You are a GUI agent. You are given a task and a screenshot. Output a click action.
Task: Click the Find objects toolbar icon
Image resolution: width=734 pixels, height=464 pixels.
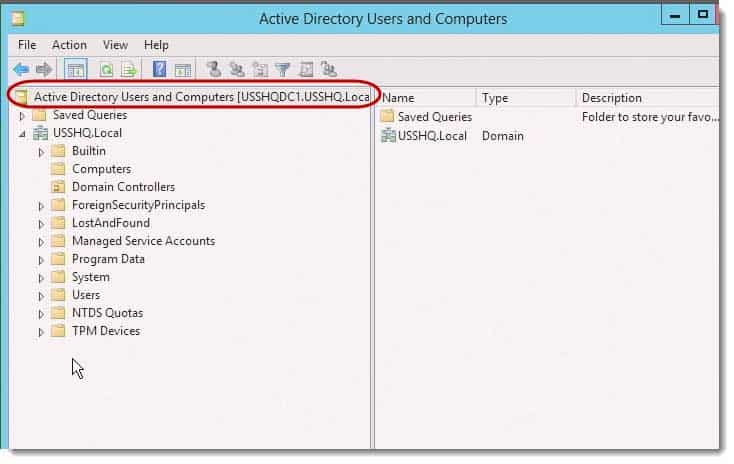tap(306, 70)
